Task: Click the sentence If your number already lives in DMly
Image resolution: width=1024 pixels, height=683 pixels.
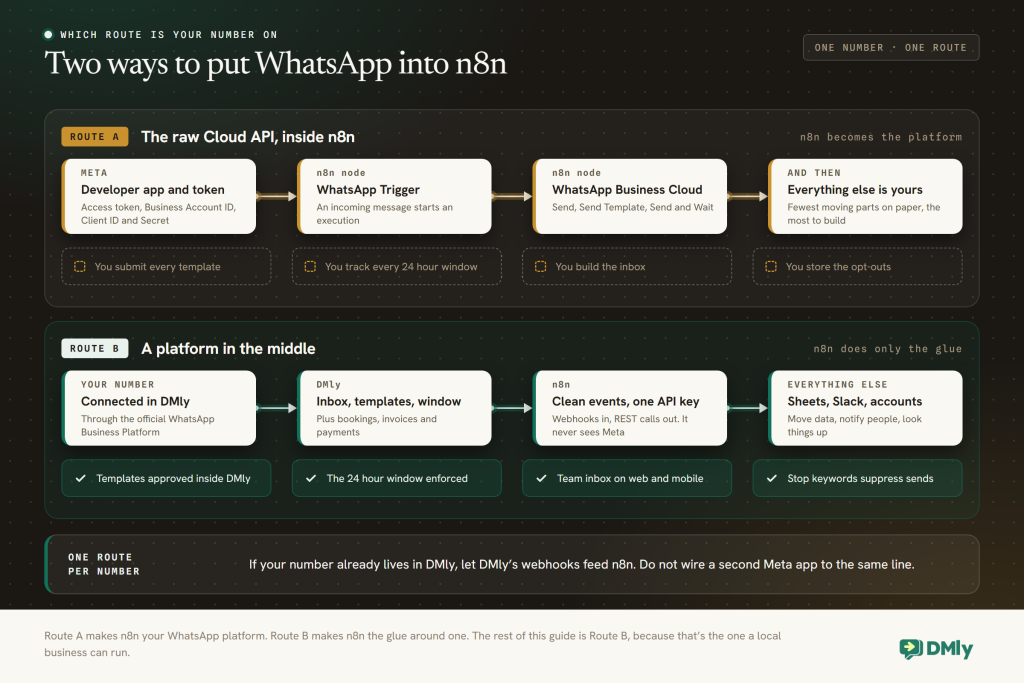Action: (581, 565)
